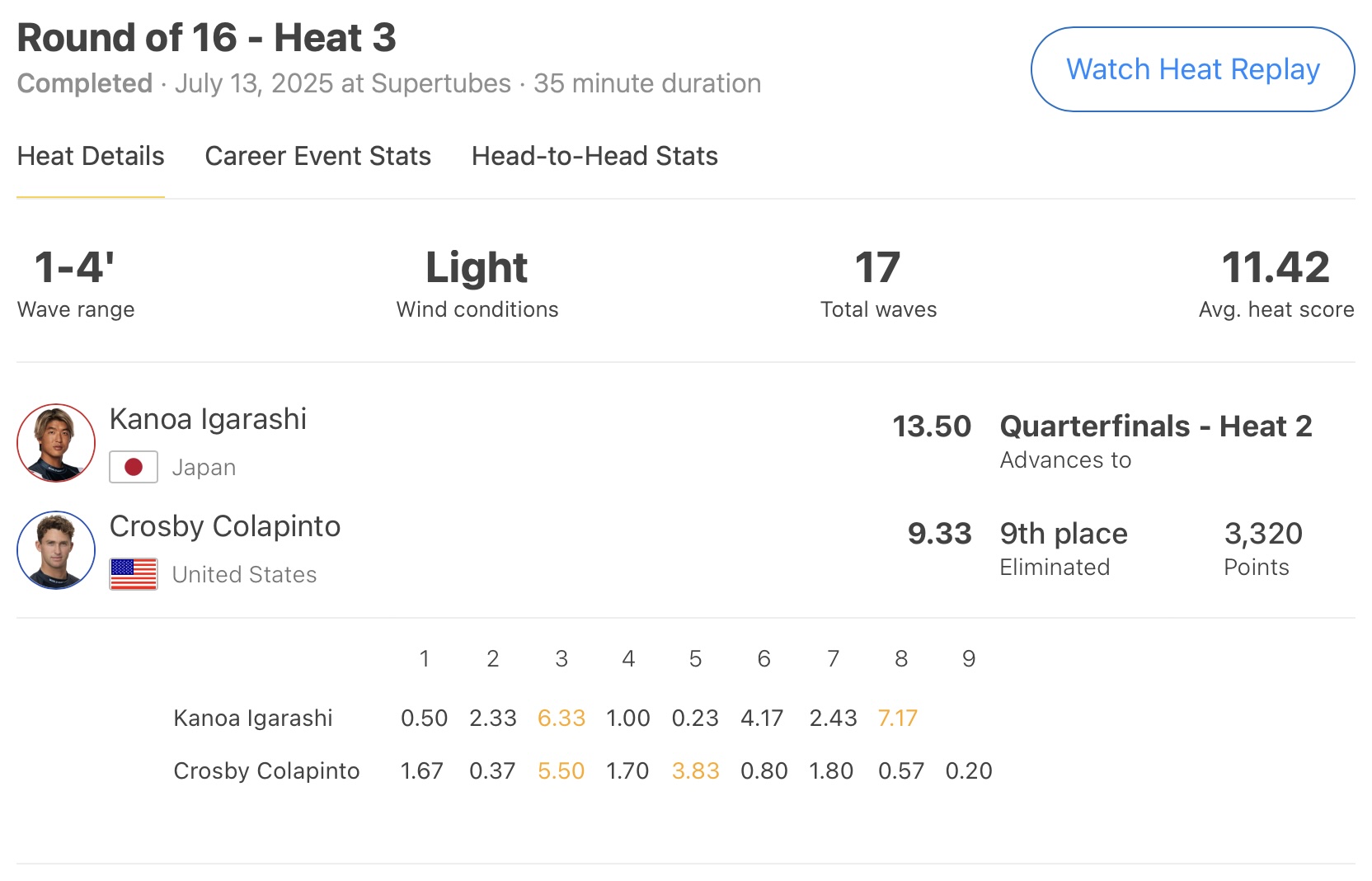Open Crosby Colapinto's athlete name link
The width and height of the screenshot is (1372, 881).
[225, 526]
